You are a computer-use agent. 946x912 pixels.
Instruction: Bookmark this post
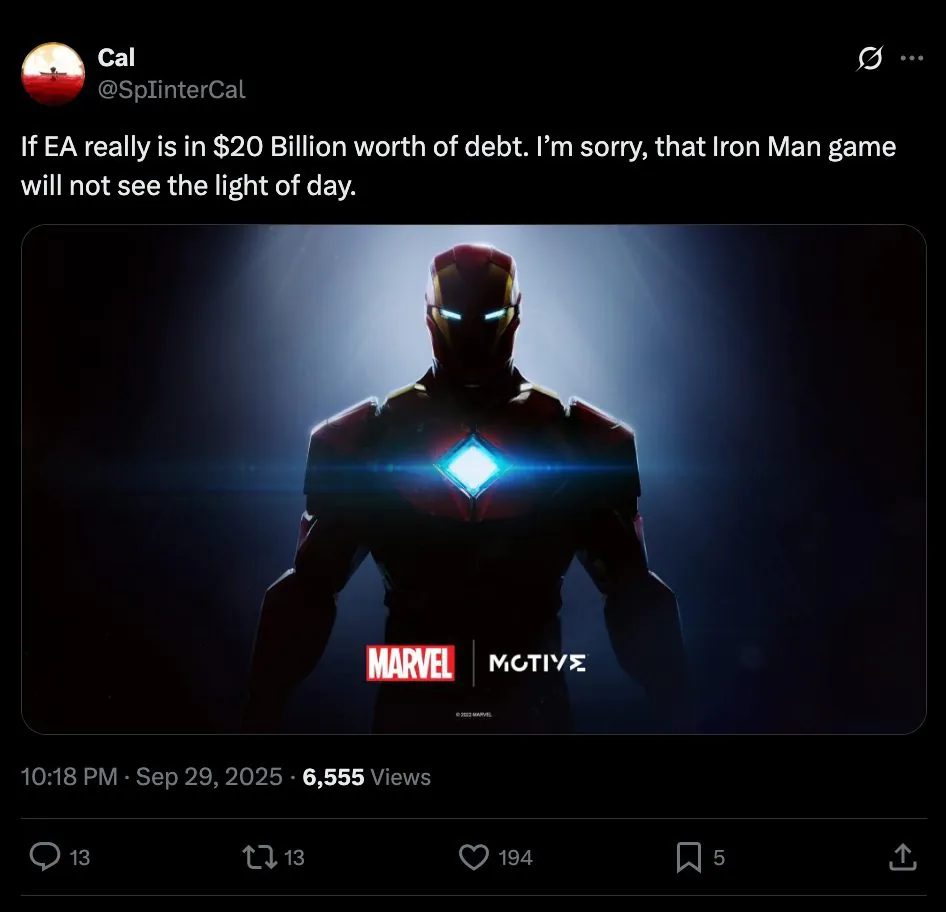[688, 857]
